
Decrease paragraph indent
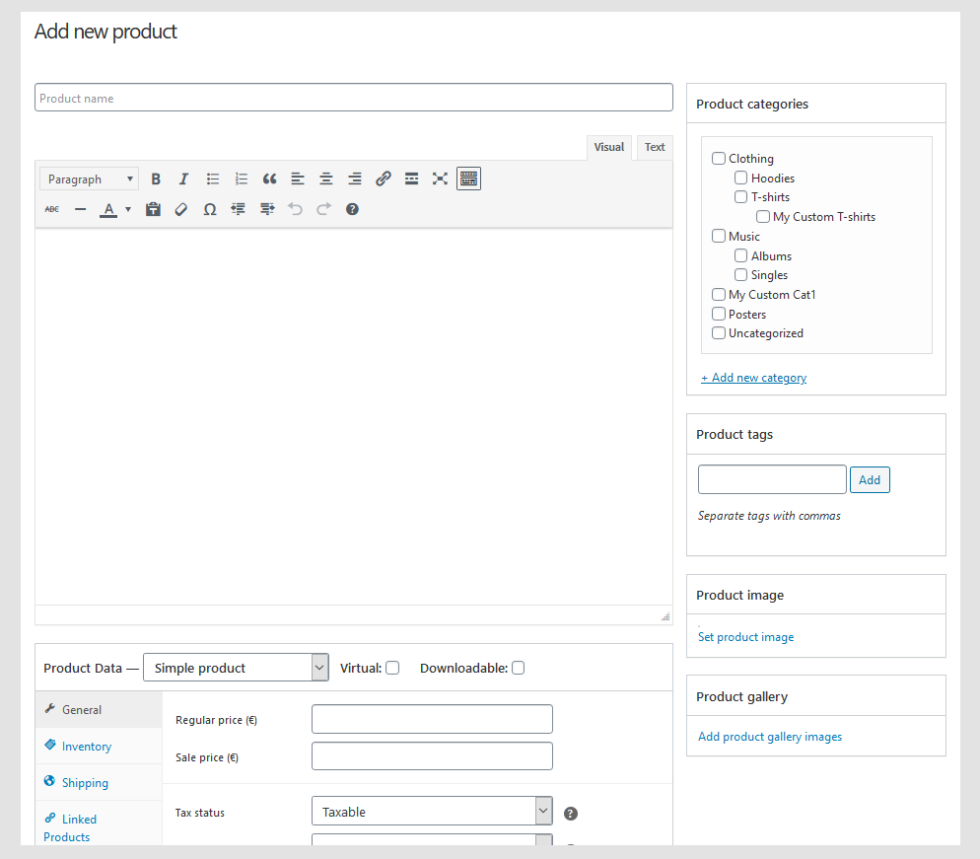(x=238, y=209)
